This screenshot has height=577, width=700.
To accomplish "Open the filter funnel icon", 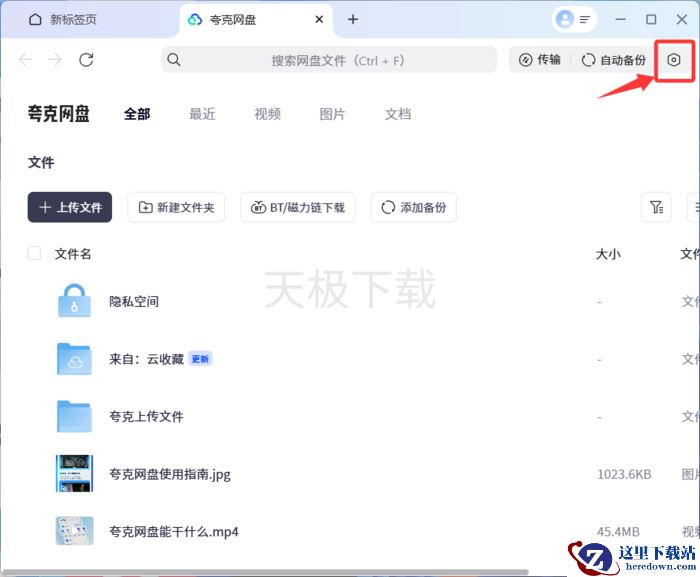I will tap(656, 207).
